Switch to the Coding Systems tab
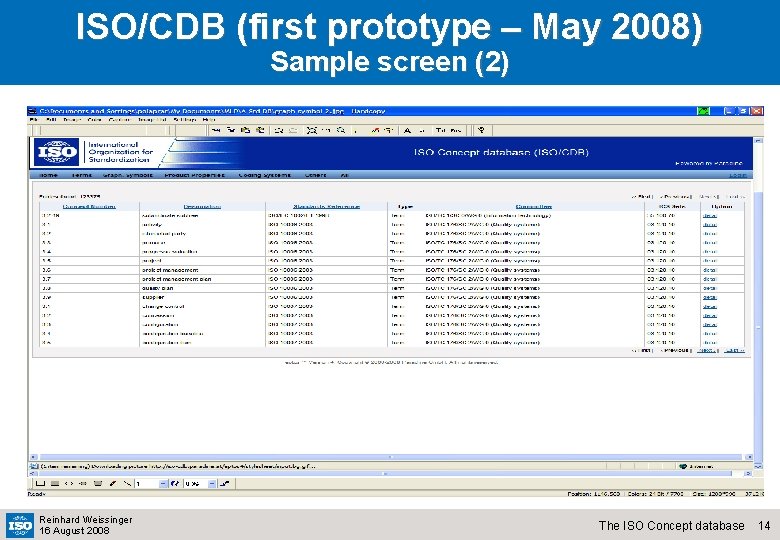Image resolution: width=780 pixels, height=540 pixels. 264,175
